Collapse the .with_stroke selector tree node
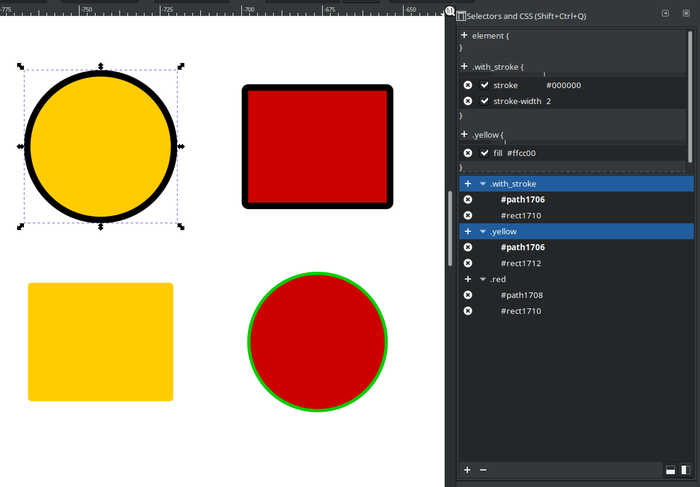The image size is (700, 487). 483,184
